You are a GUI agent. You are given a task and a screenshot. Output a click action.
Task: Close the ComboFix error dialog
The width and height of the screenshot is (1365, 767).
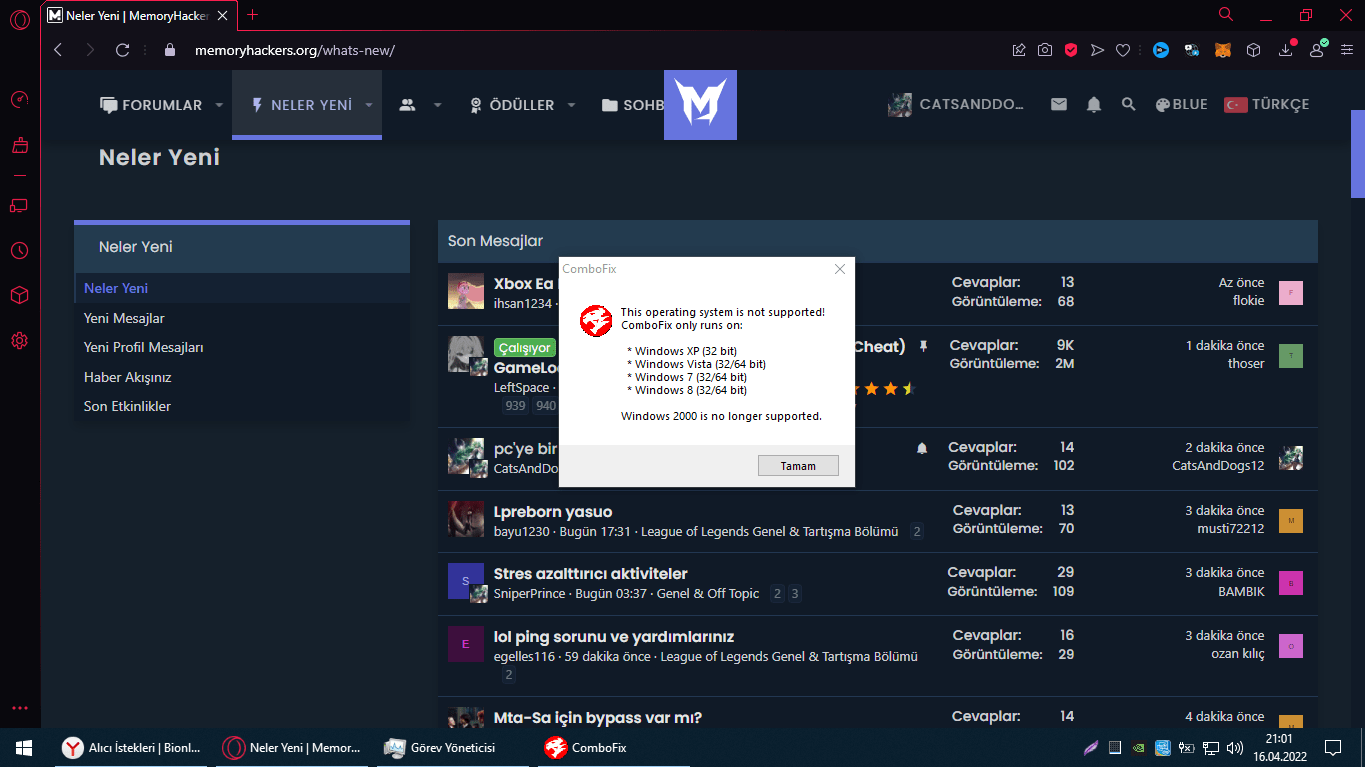pos(840,269)
